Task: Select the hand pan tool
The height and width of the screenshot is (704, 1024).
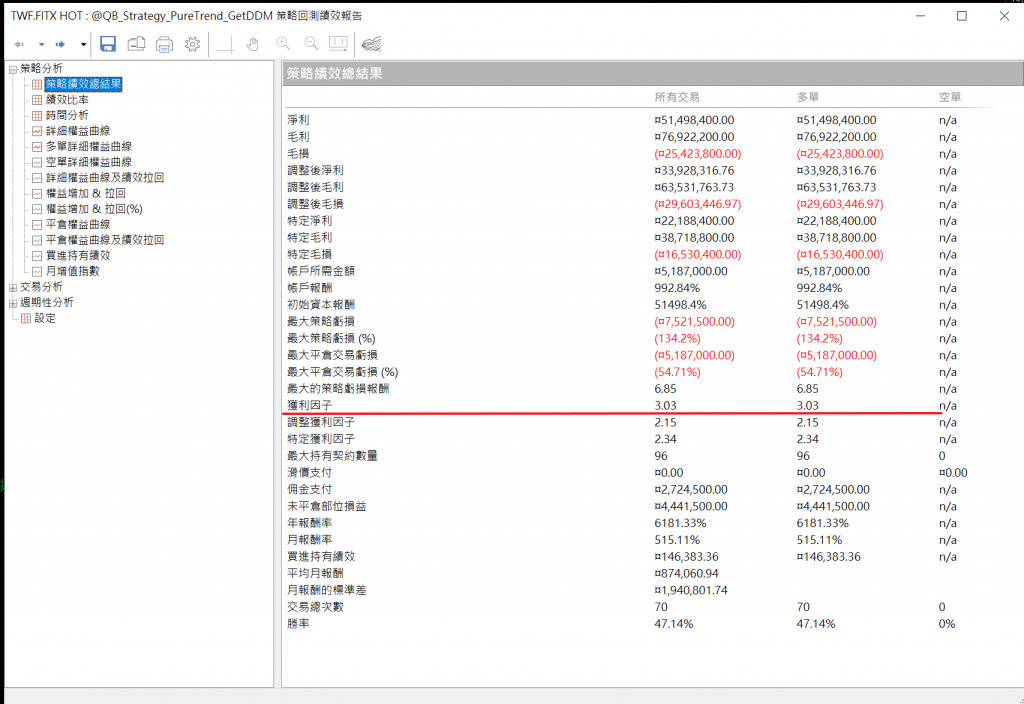Action: (253, 44)
